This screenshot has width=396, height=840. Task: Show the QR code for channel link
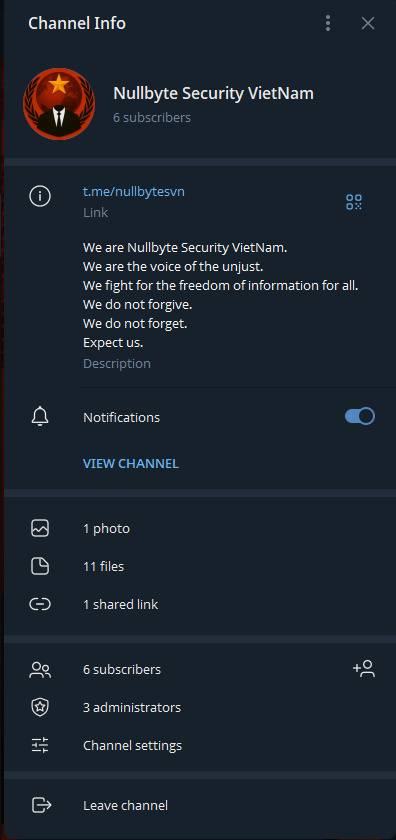(x=354, y=202)
